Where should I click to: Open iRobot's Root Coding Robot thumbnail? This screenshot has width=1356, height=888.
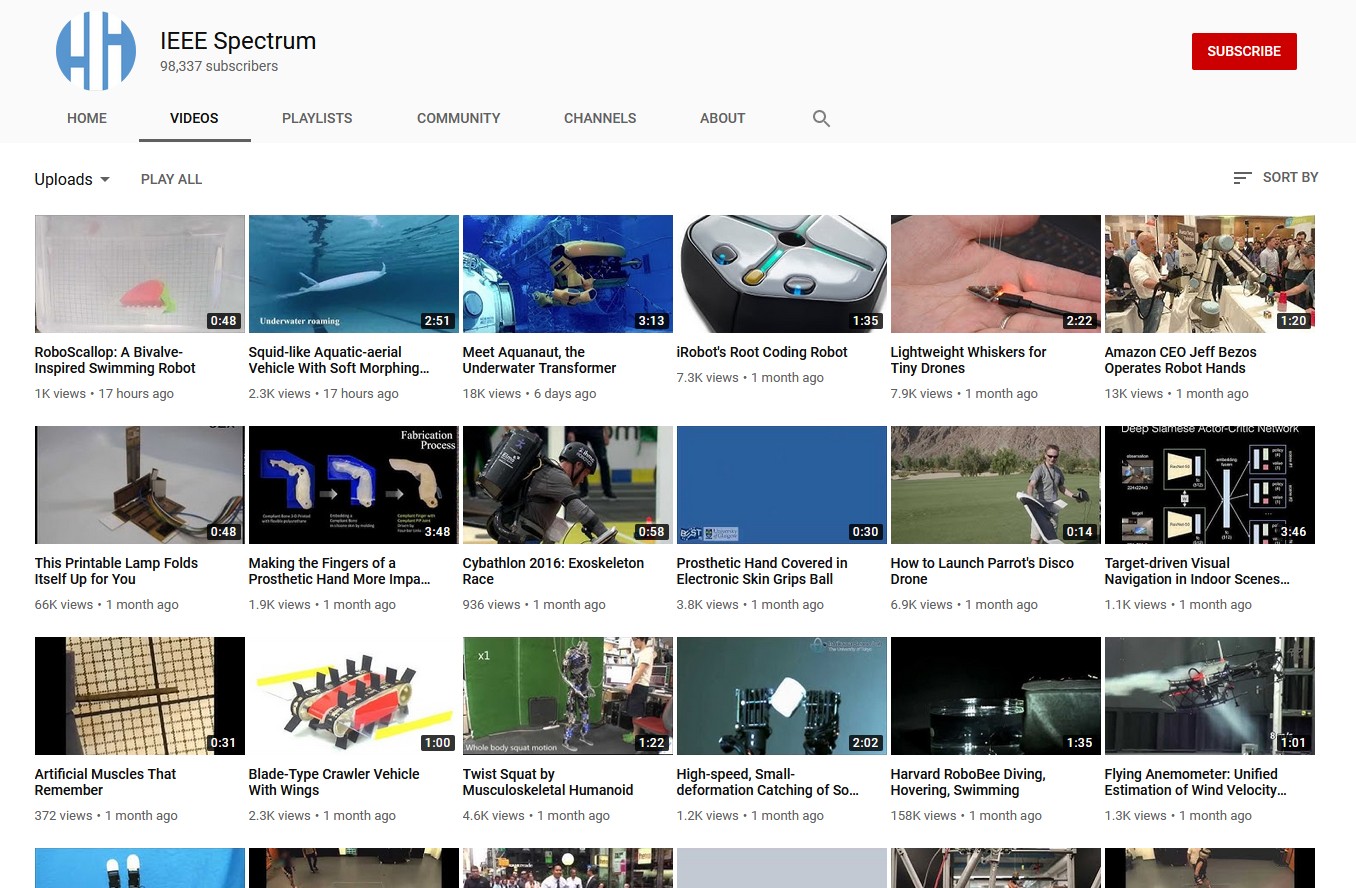[782, 274]
